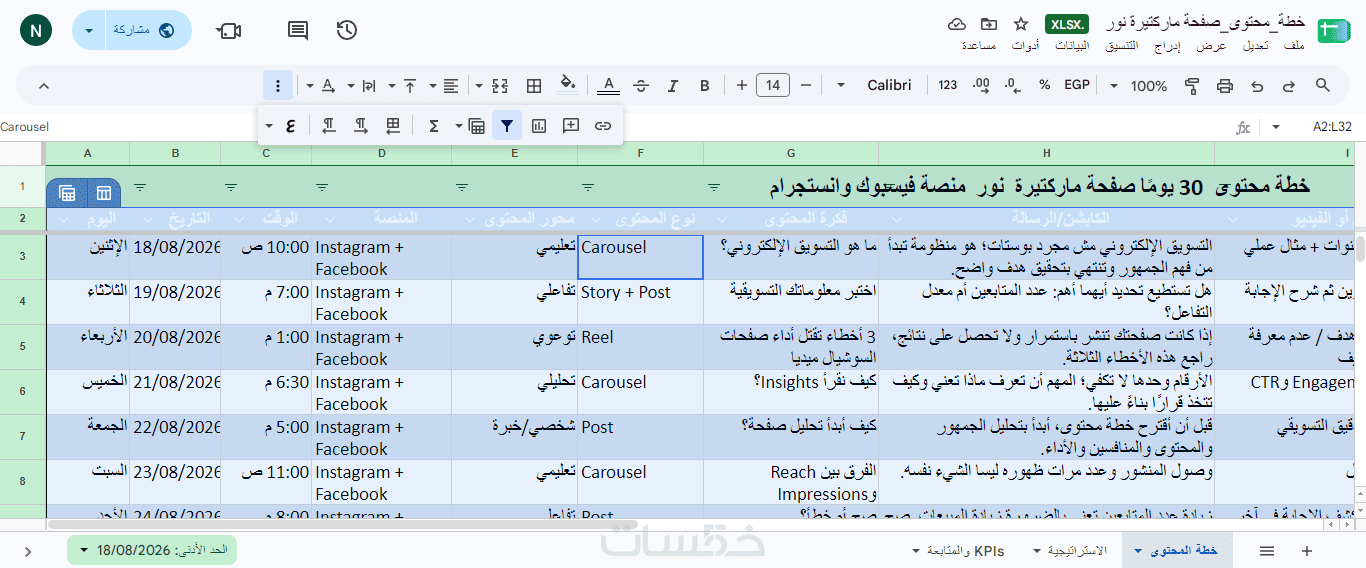Click the EGP currency format button
Screen dimensions: 1366x568
coord(1077,86)
